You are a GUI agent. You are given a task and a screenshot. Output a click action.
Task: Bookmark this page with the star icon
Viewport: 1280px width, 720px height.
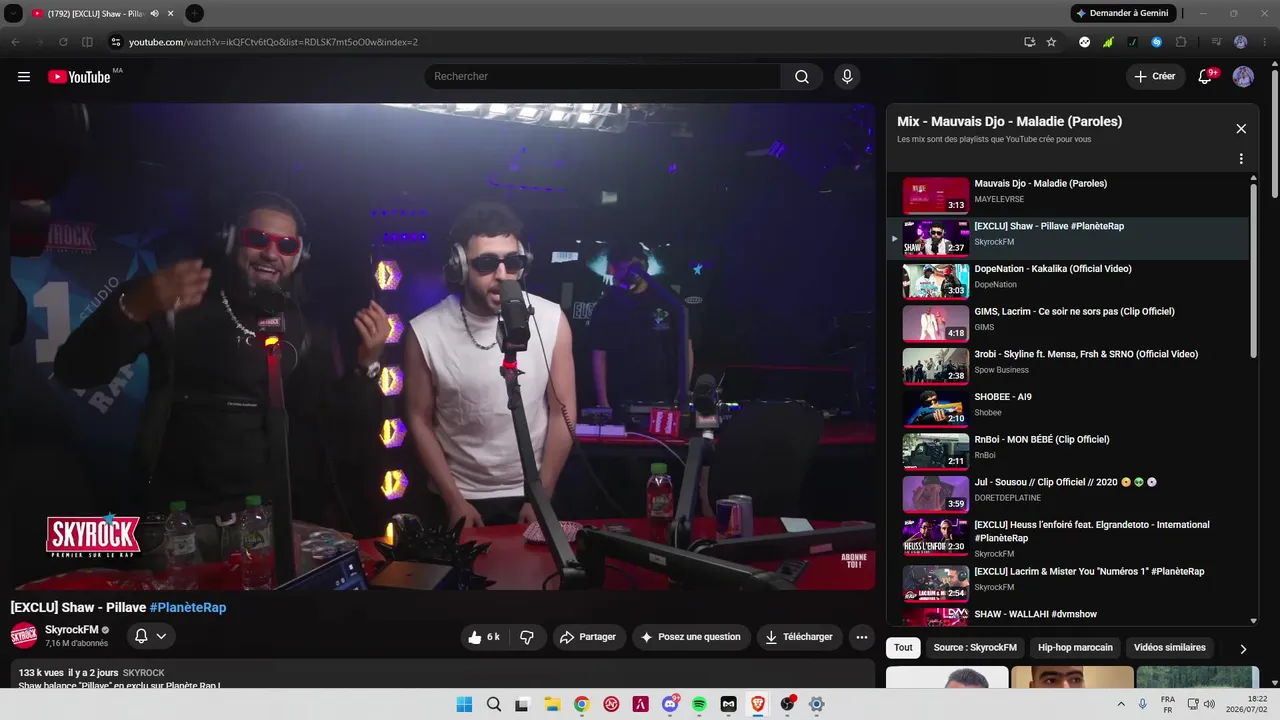click(1051, 42)
